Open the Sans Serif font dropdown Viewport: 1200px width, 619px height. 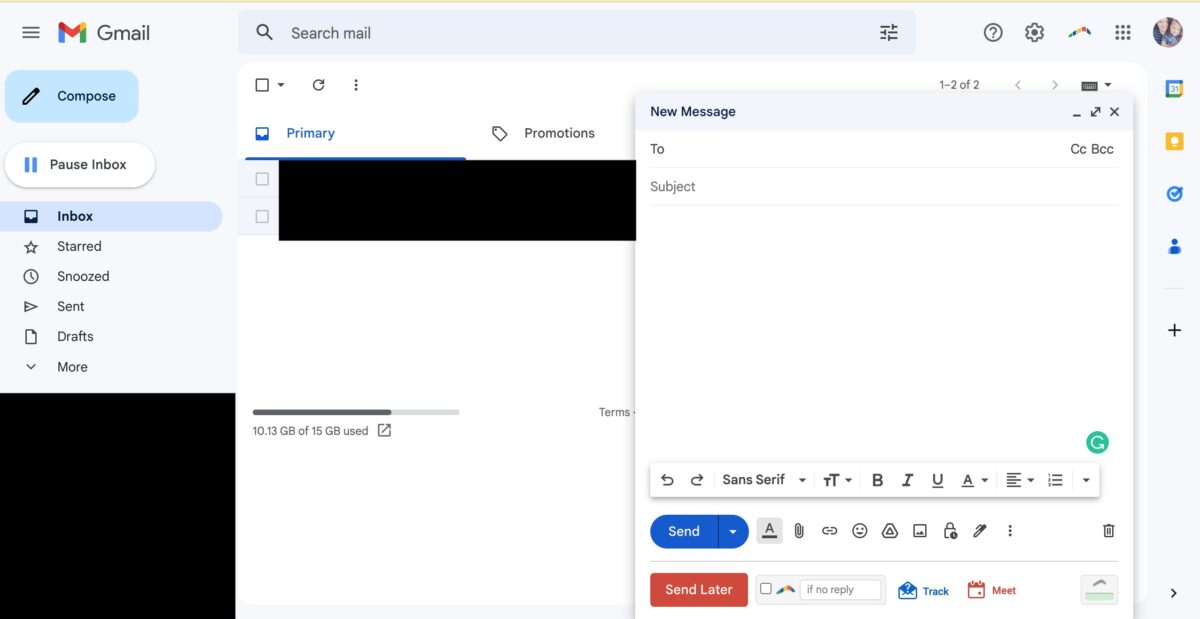[764, 480]
